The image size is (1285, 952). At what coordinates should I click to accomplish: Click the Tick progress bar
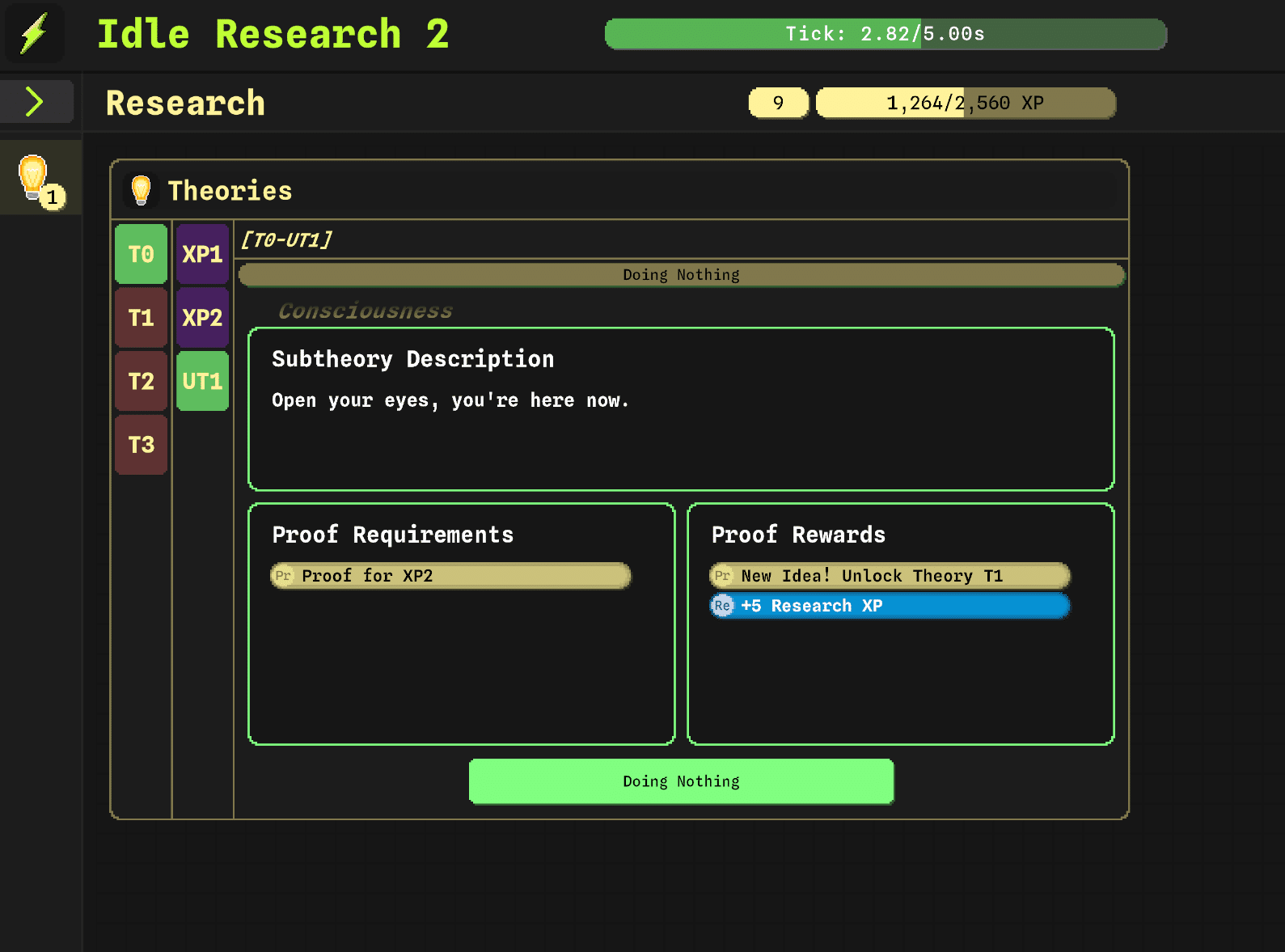886,34
